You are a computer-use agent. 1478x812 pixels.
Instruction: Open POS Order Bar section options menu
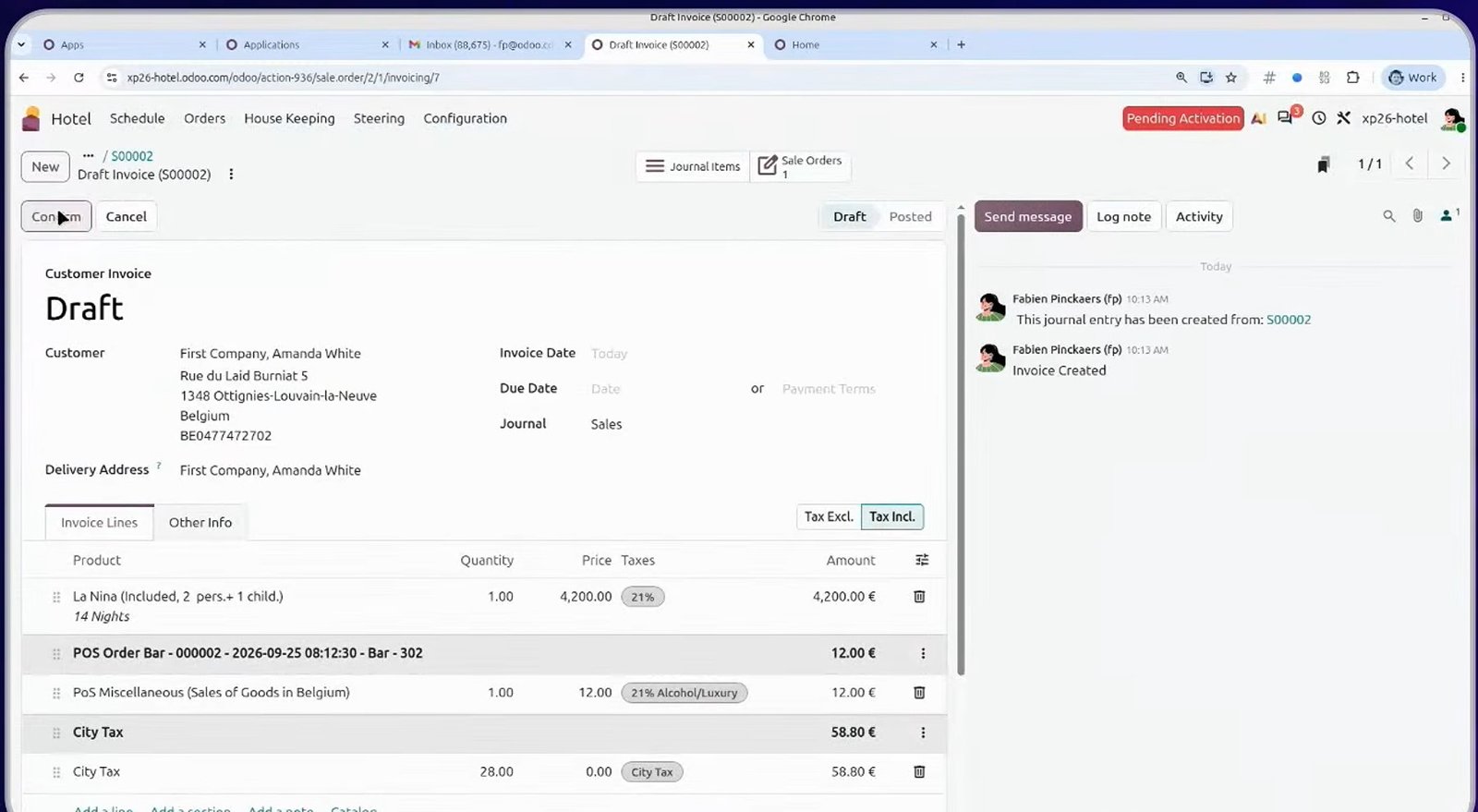(x=923, y=653)
